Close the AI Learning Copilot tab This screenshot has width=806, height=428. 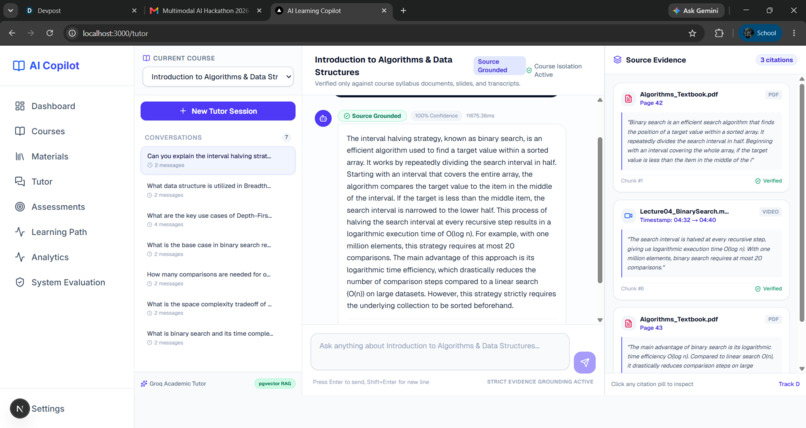click(383, 10)
